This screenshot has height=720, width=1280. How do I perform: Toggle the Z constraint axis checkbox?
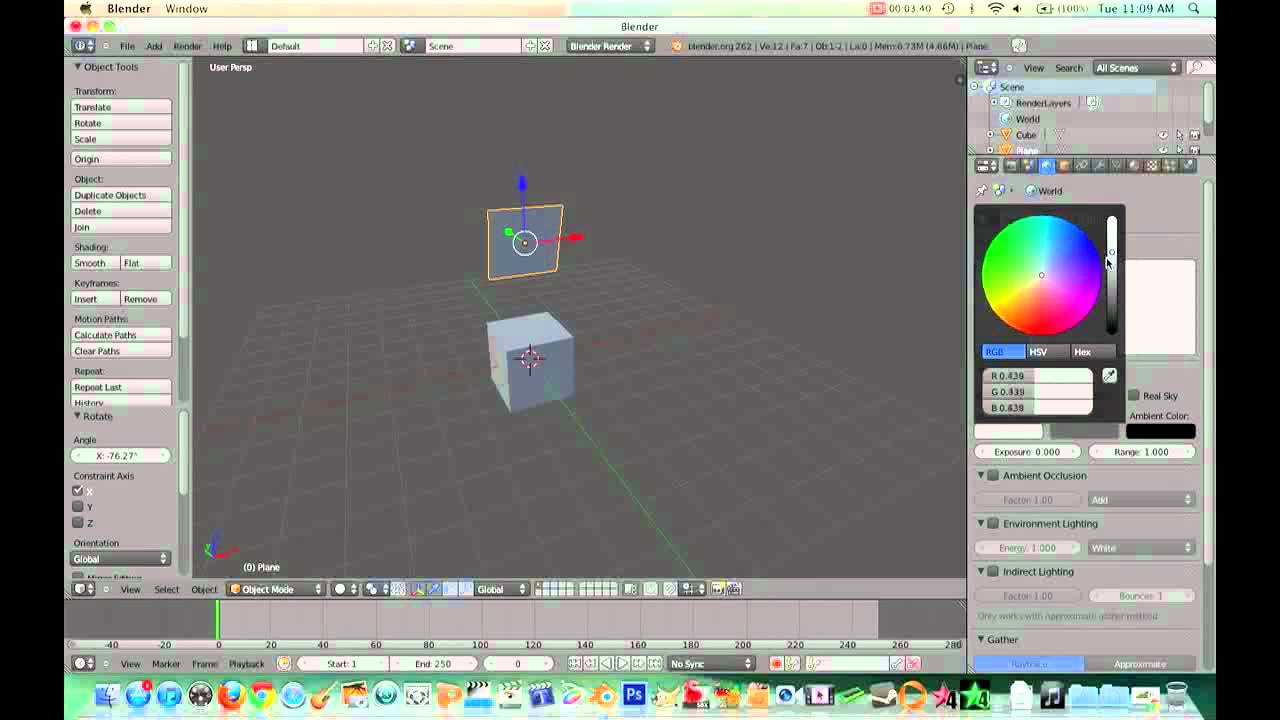pyautogui.click(x=78, y=522)
